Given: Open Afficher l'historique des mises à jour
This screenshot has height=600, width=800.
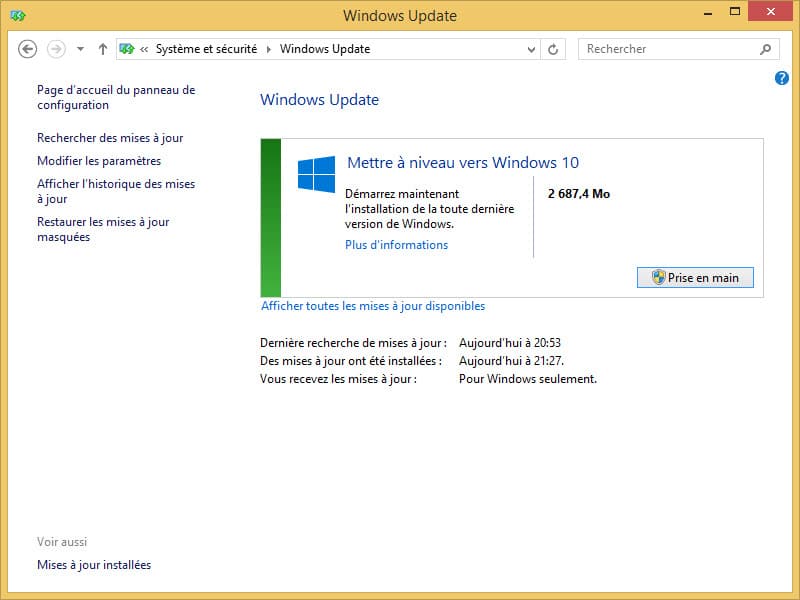Looking at the screenshot, I should tap(116, 191).
